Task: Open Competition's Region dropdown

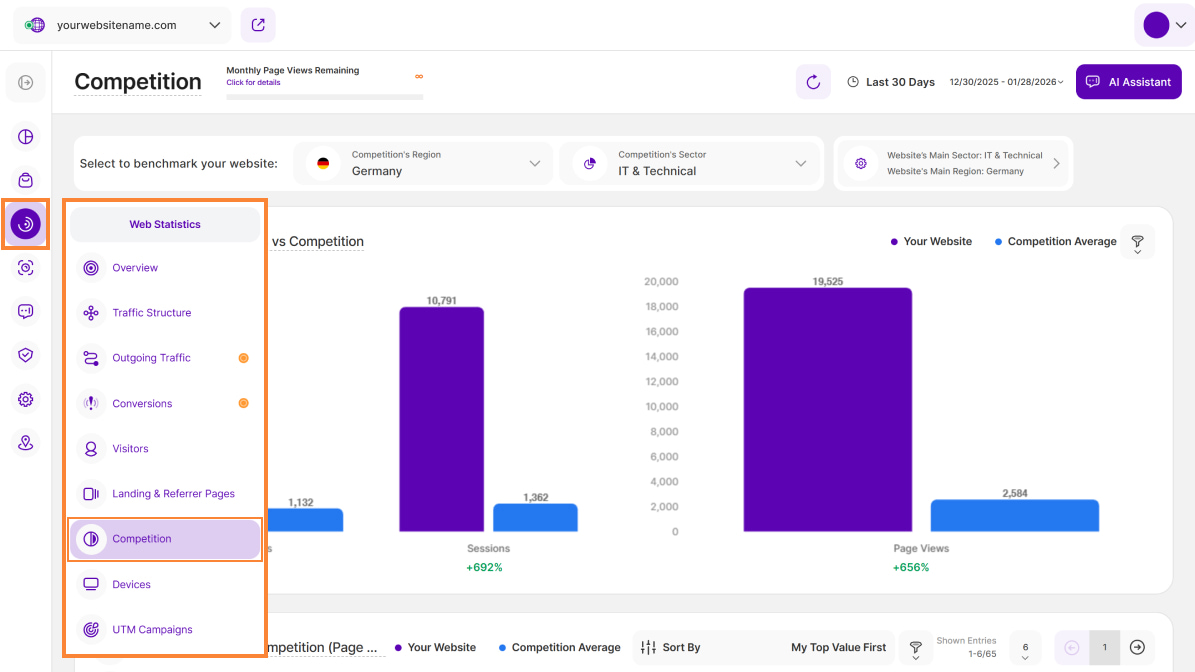Action: tap(423, 163)
